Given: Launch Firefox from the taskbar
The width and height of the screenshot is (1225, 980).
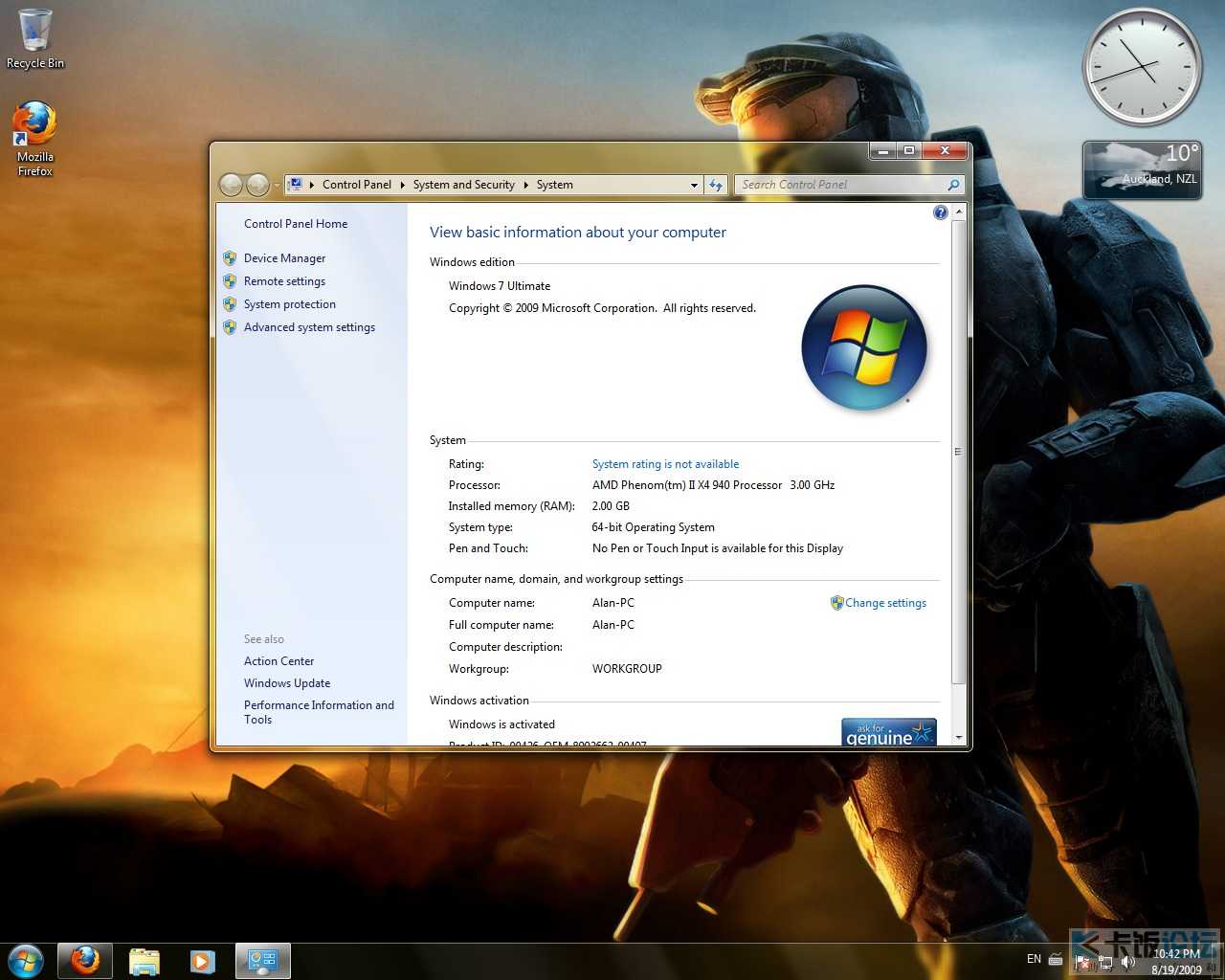Looking at the screenshot, I should click(x=85, y=961).
